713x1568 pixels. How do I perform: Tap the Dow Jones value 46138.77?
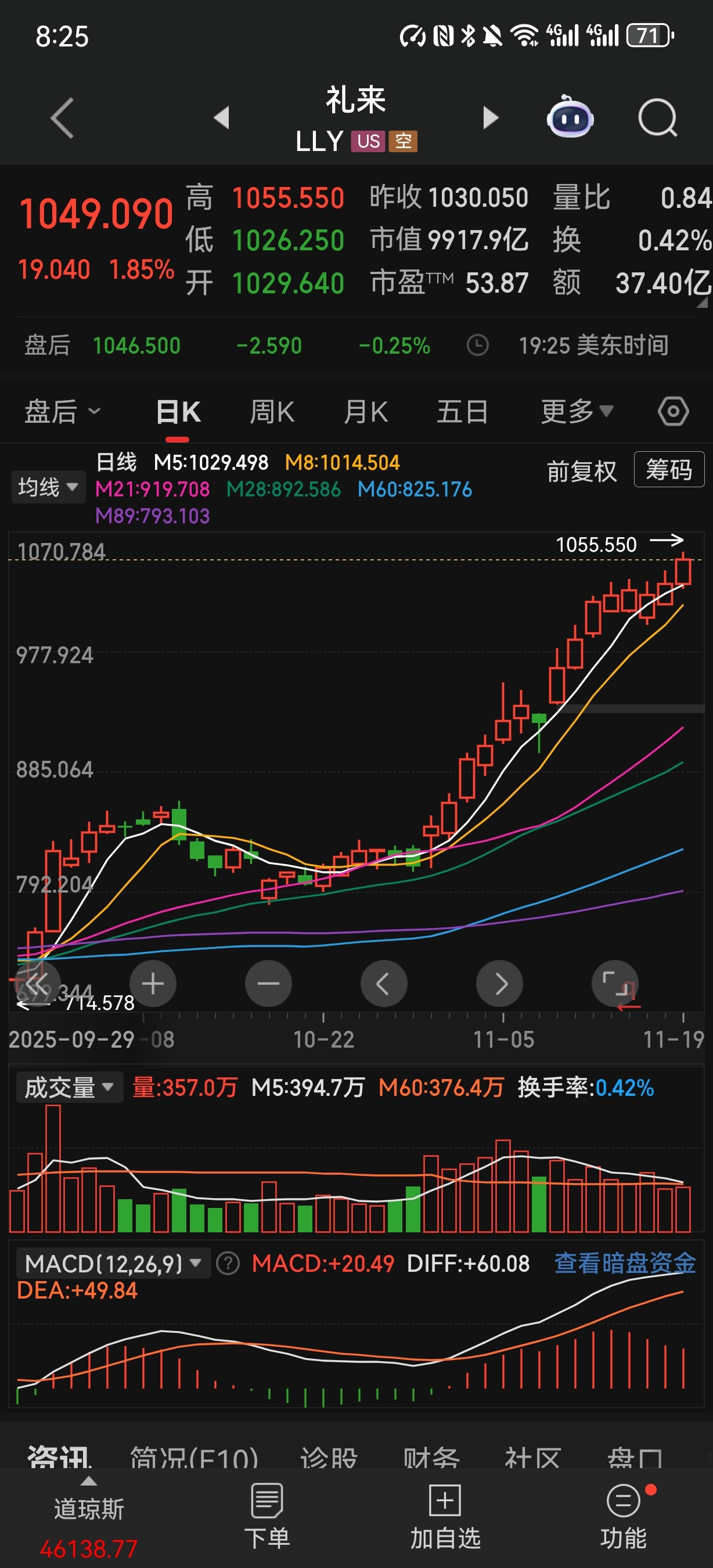pyautogui.click(x=89, y=1548)
